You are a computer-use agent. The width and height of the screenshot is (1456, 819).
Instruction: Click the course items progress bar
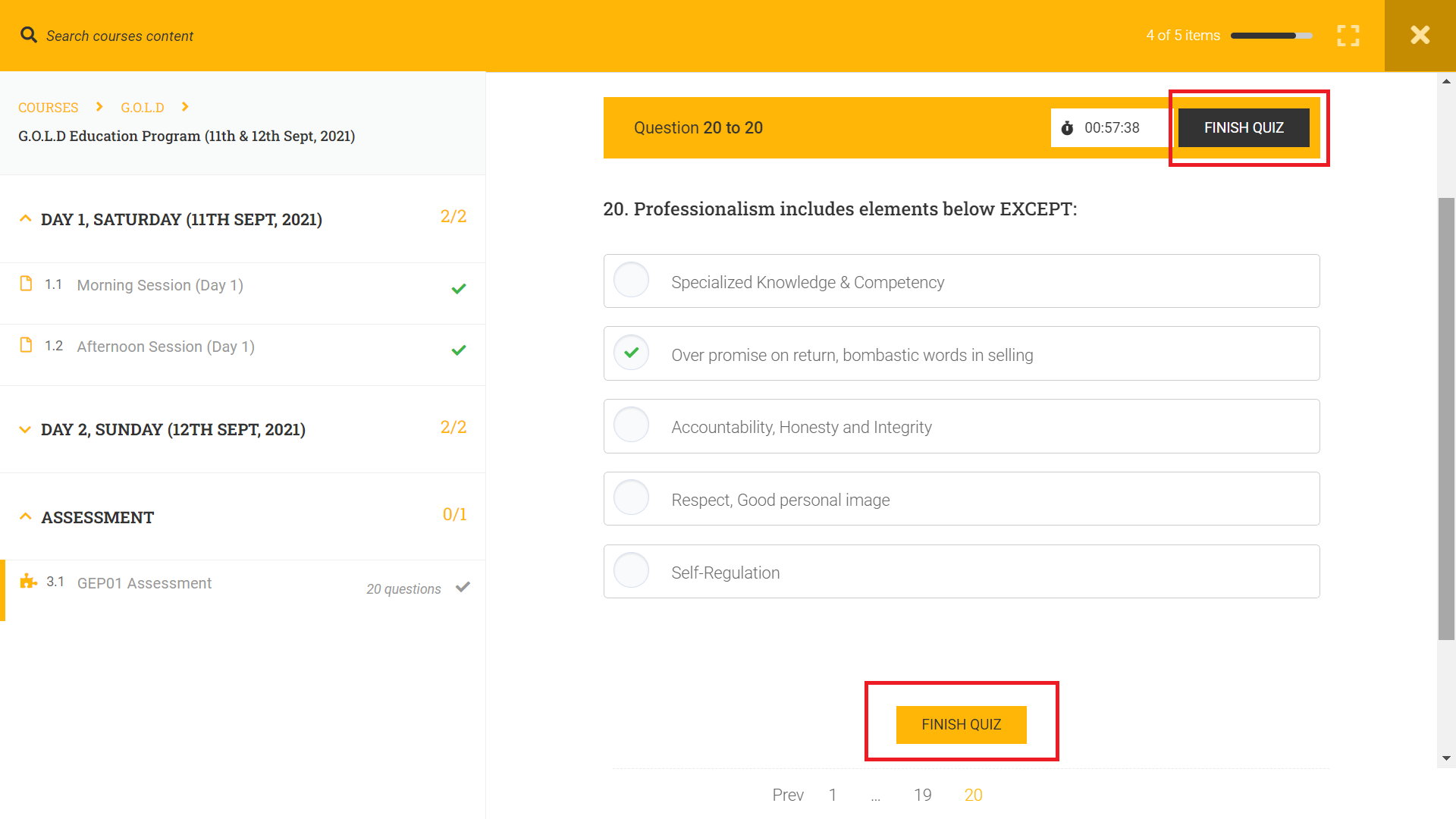click(1271, 36)
